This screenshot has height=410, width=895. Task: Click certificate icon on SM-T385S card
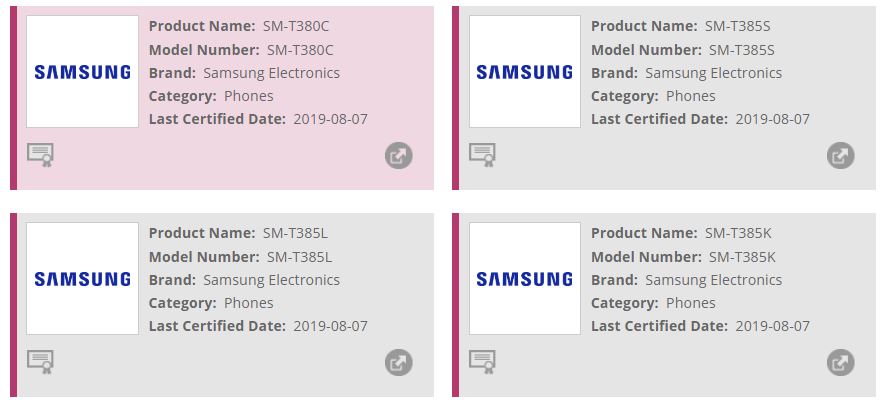tap(482, 154)
